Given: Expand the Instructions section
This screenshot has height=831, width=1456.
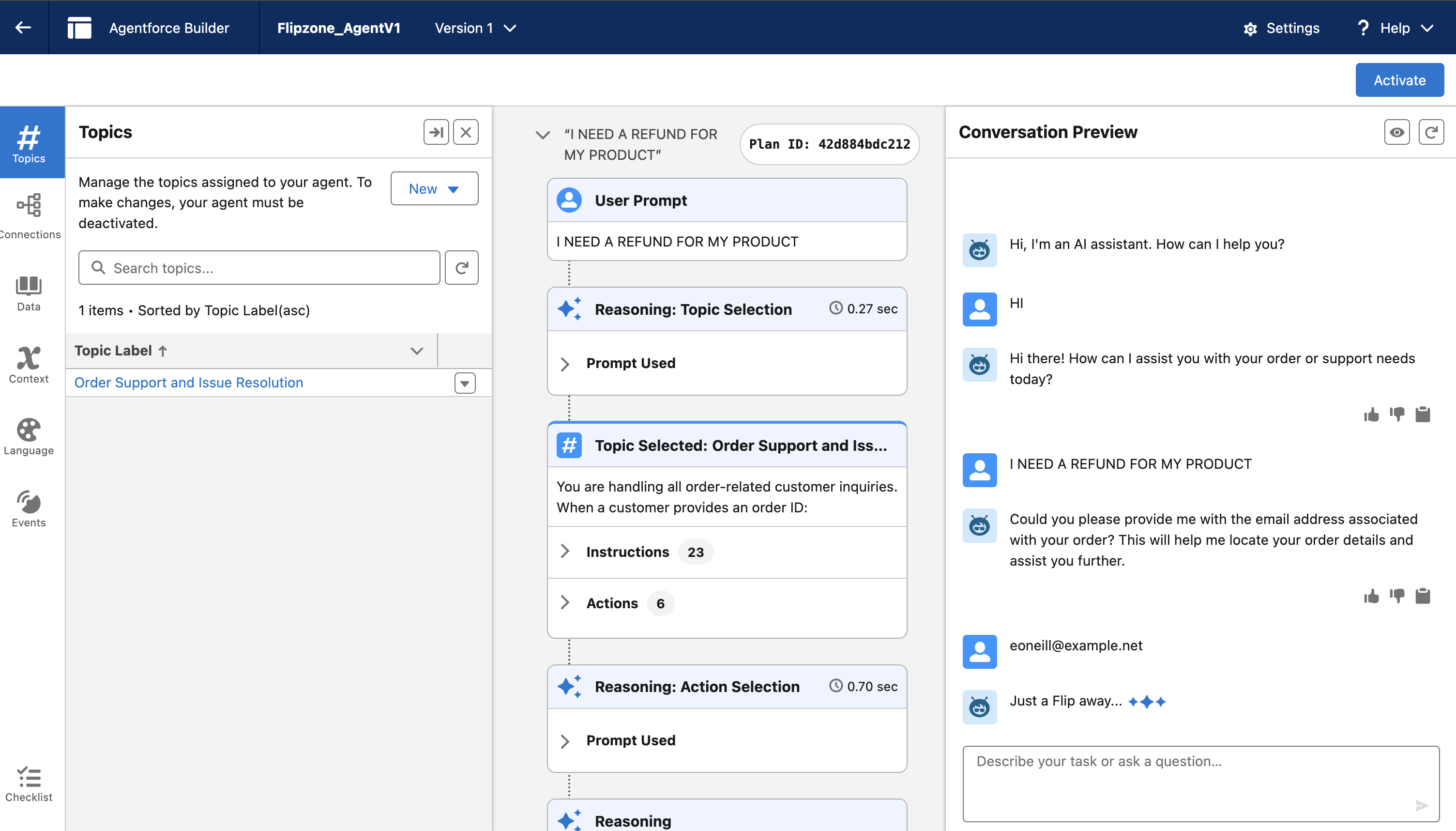Looking at the screenshot, I should click(627, 551).
